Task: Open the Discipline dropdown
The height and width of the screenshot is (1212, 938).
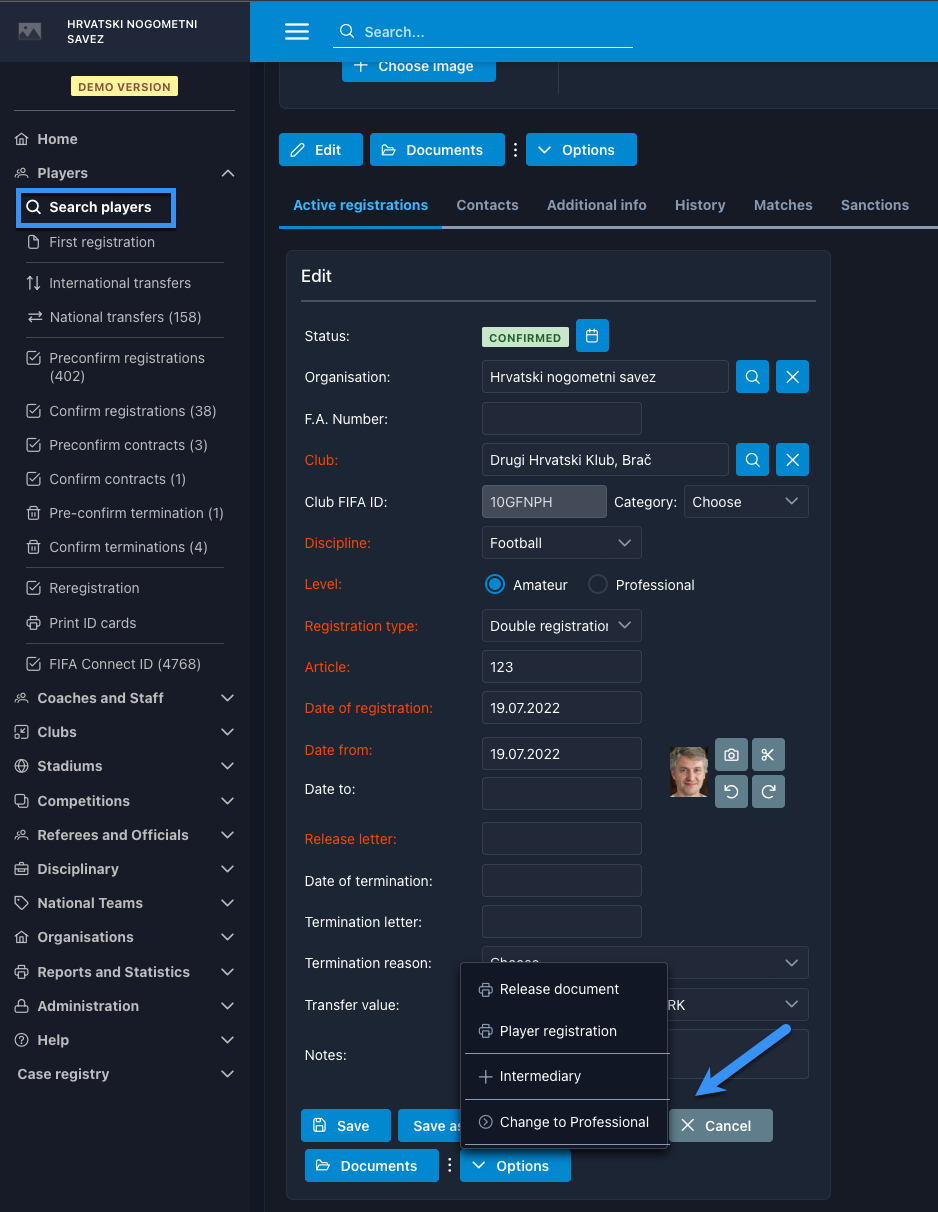Action: coord(561,543)
